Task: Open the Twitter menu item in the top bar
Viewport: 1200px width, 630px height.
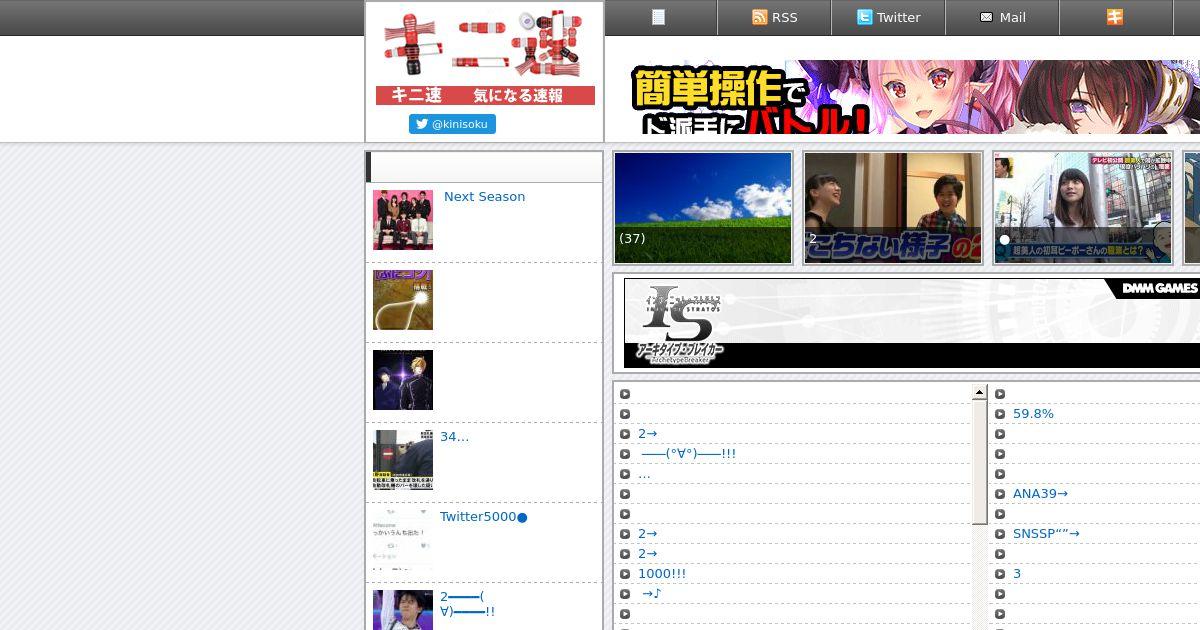Action: pos(888,17)
